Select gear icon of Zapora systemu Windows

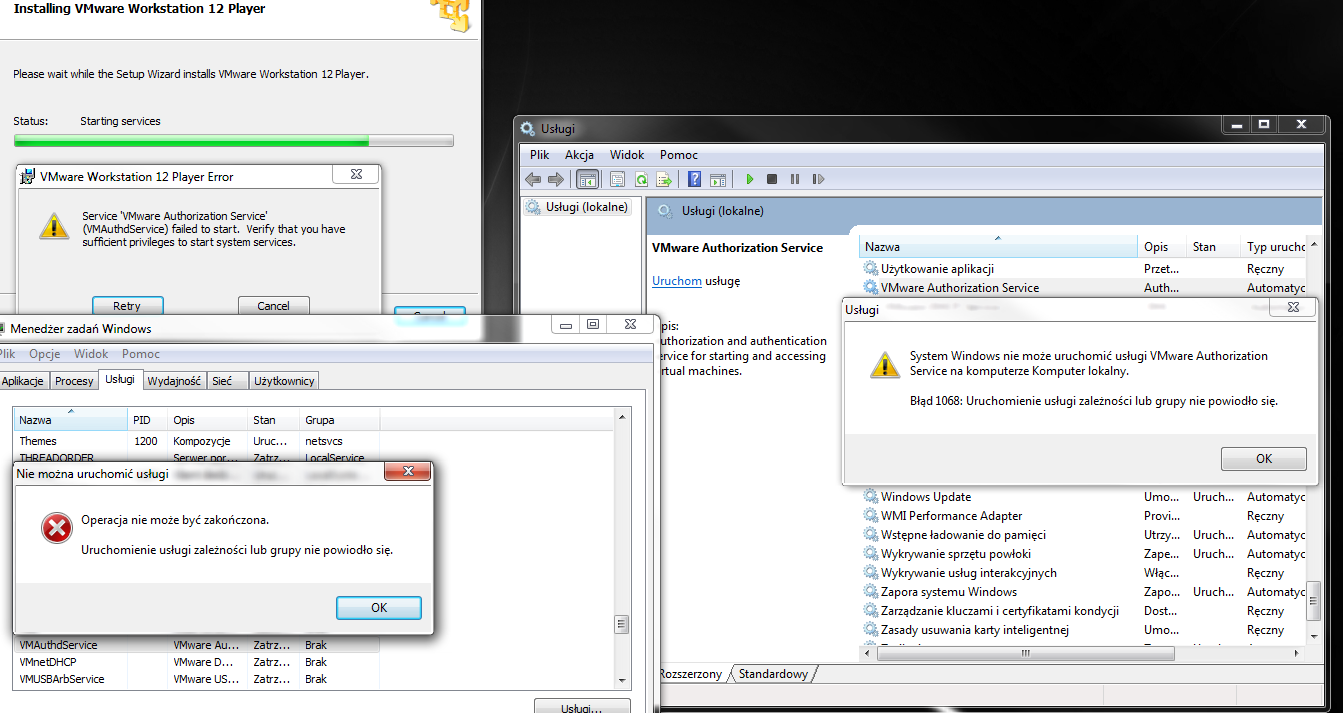tap(870, 592)
